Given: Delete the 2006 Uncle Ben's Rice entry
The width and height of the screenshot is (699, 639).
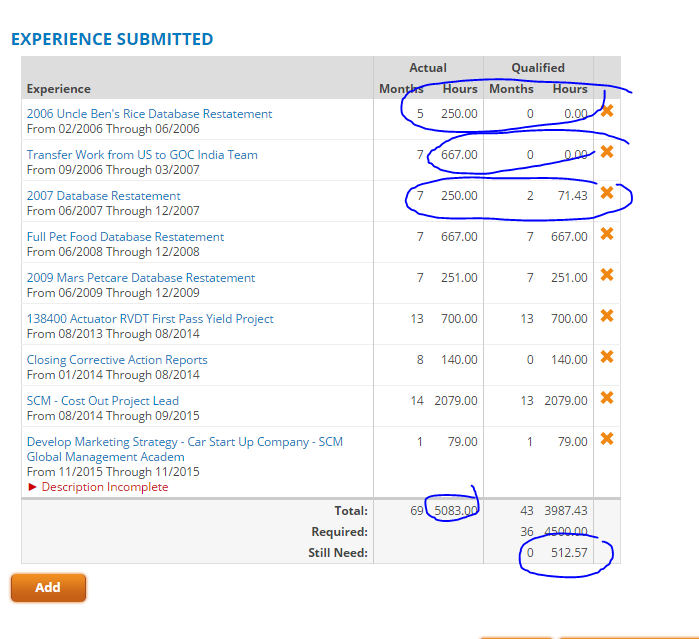Looking at the screenshot, I should click(x=607, y=111).
